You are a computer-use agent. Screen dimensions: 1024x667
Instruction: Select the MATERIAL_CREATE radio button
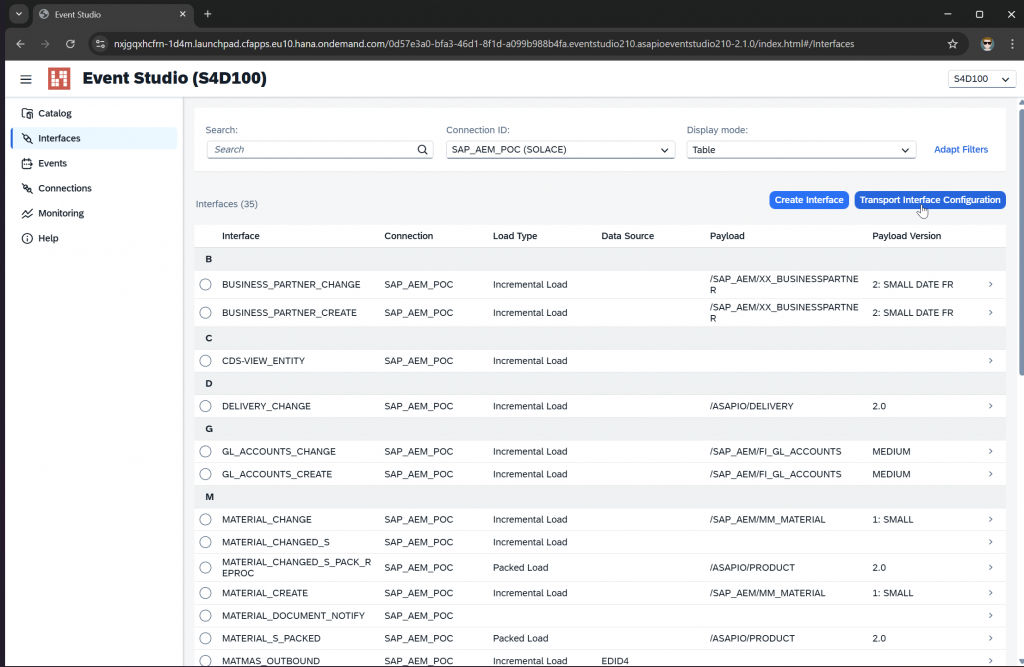point(206,593)
